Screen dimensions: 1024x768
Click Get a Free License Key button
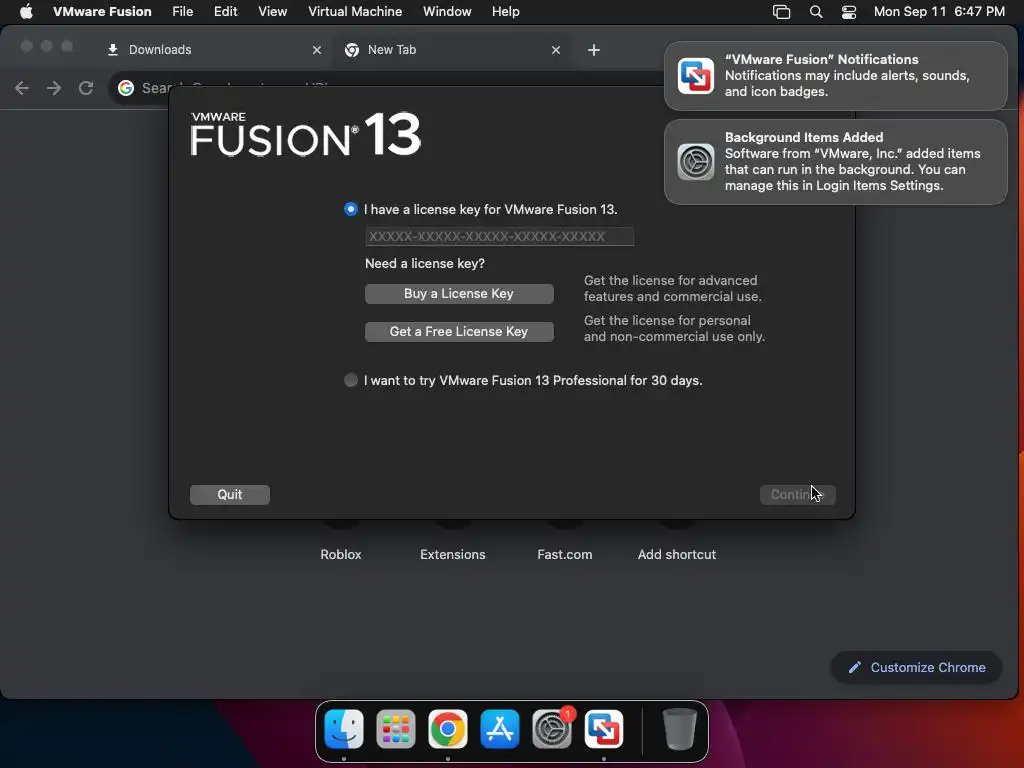click(x=459, y=332)
